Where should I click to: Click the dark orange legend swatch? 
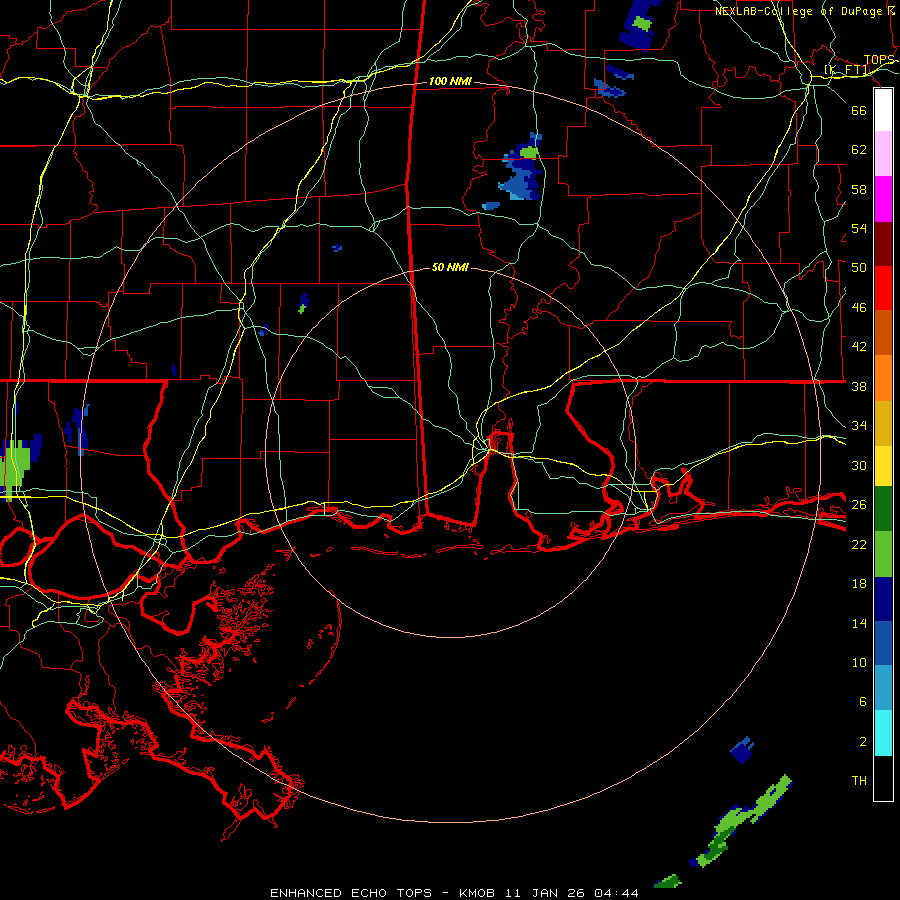[x=883, y=332]
